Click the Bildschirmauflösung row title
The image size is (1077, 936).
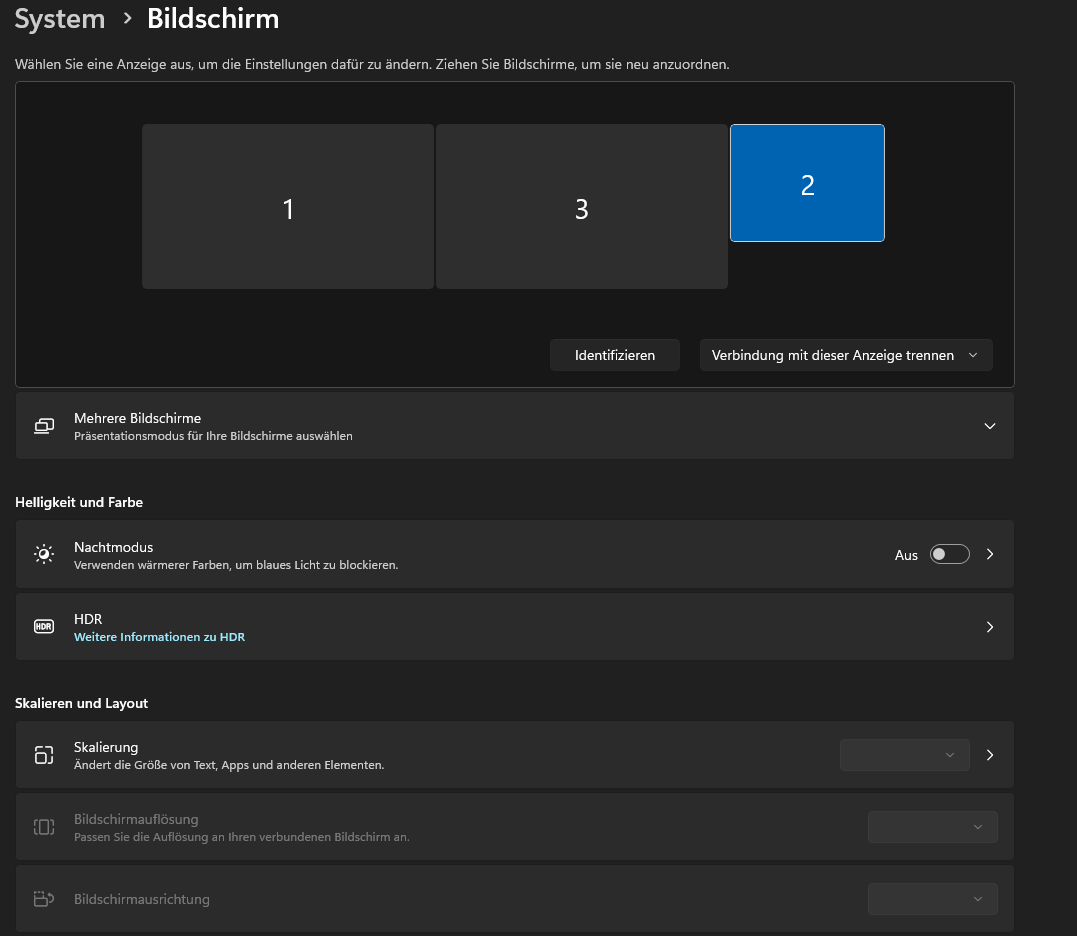coord(136,819)
